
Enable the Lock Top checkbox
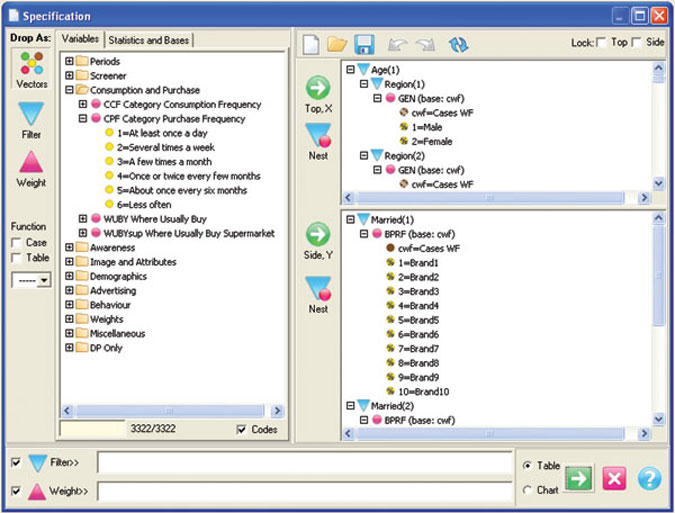tap(601, 43)
